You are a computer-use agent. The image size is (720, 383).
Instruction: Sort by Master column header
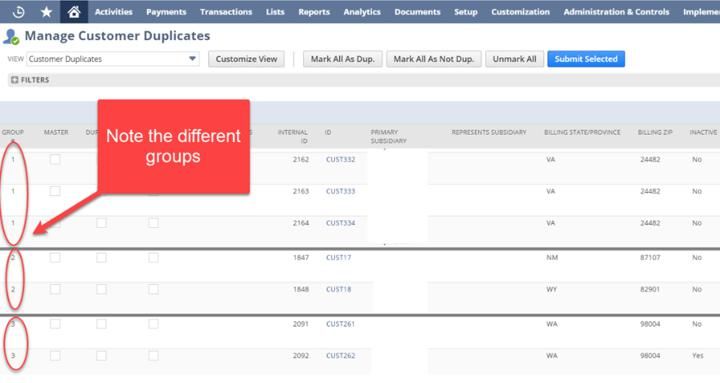click(56, 132)
